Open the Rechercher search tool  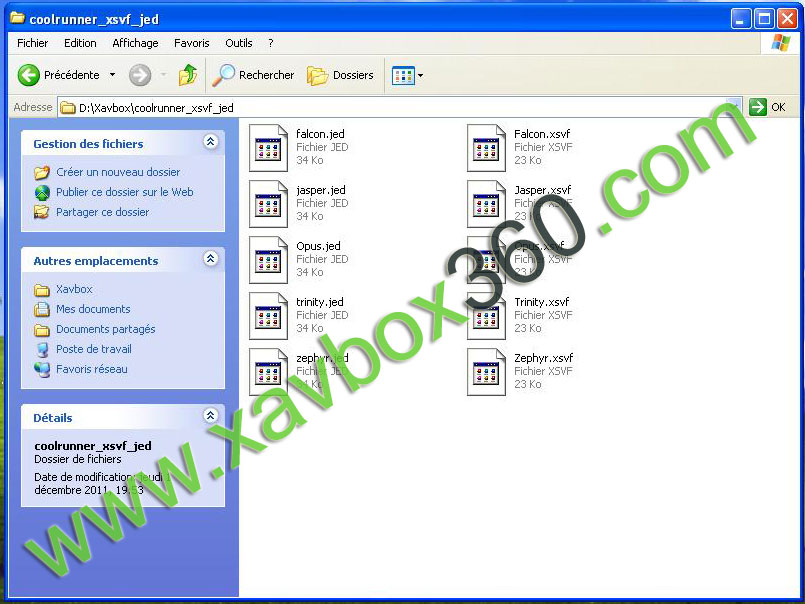pos(254,75)
